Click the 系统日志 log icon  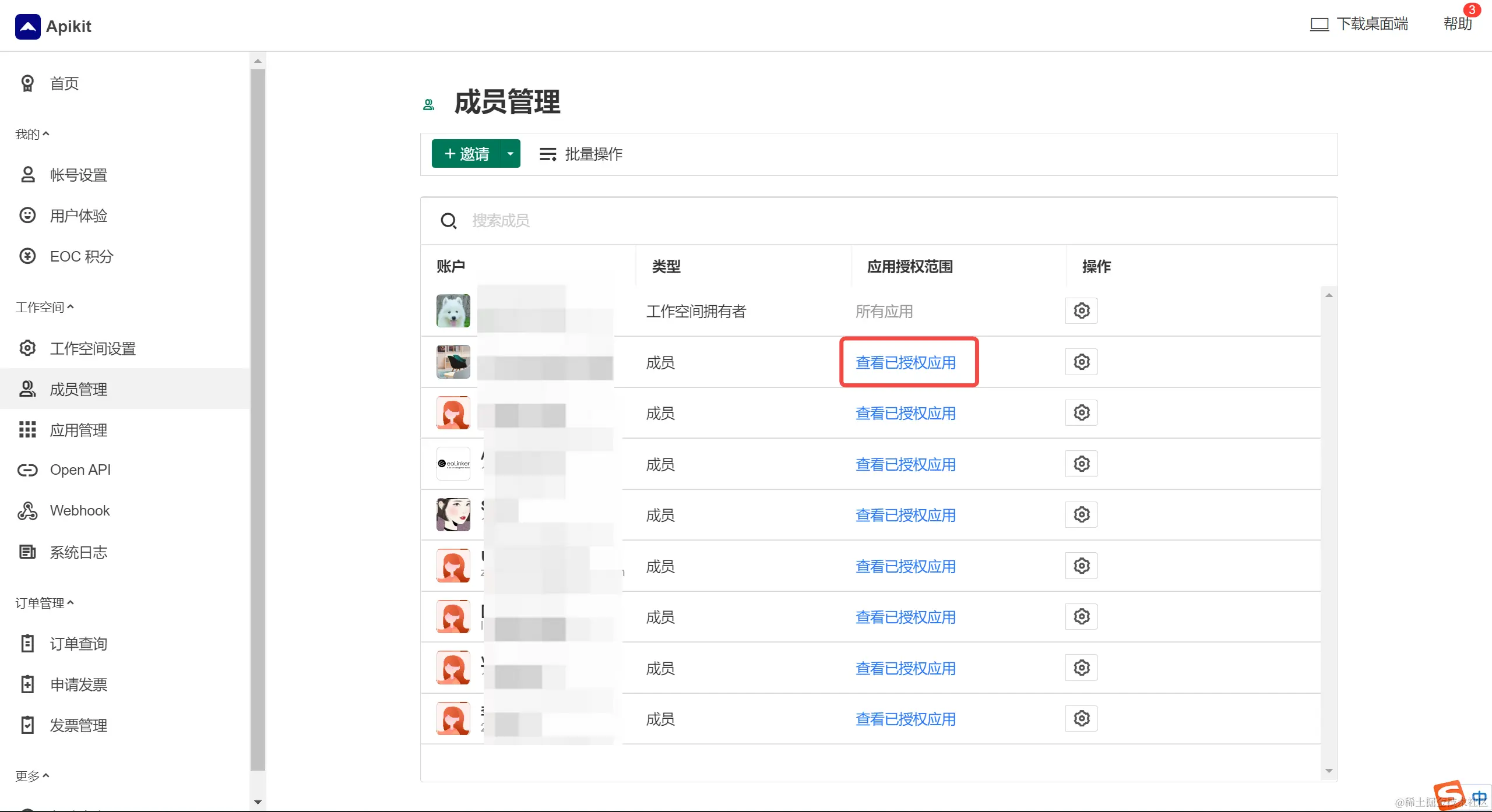point(27,552)
